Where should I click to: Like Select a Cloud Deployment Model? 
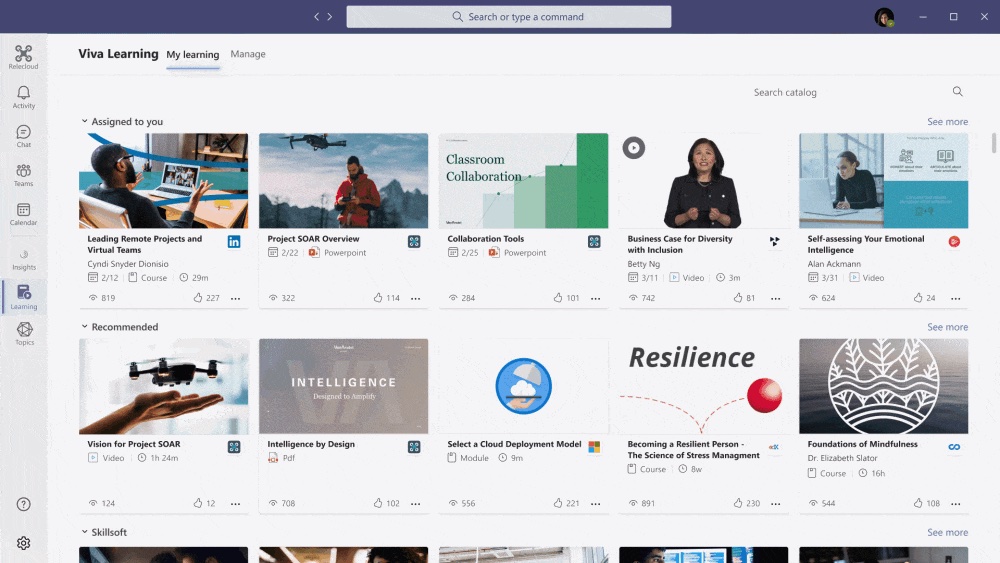click(558, 503)
